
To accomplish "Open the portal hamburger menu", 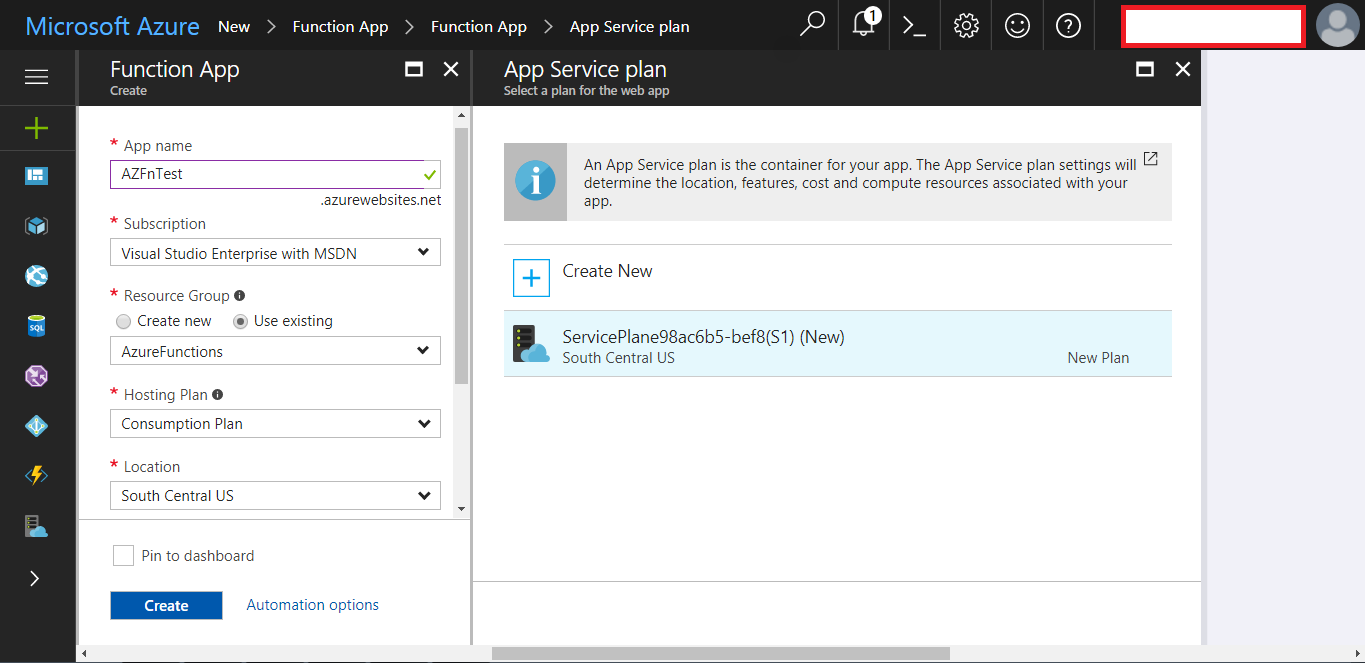I will 37,77.
